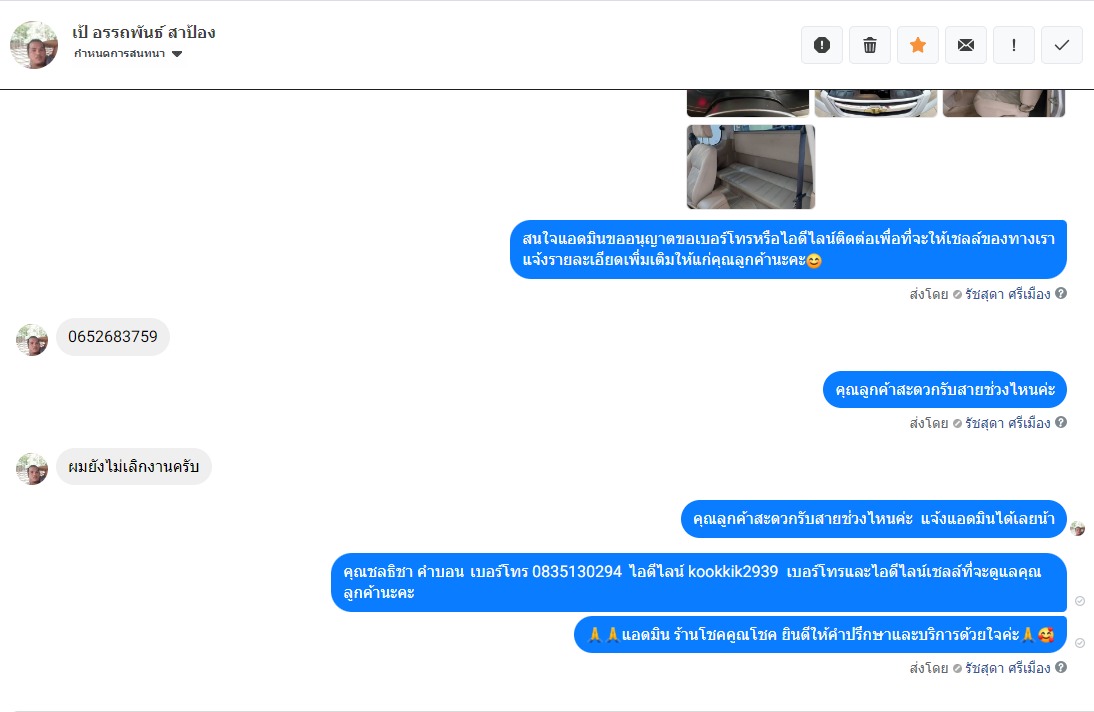
Task: Mark conversation as spam via exclamation circle icon
Action: (822, 45)
